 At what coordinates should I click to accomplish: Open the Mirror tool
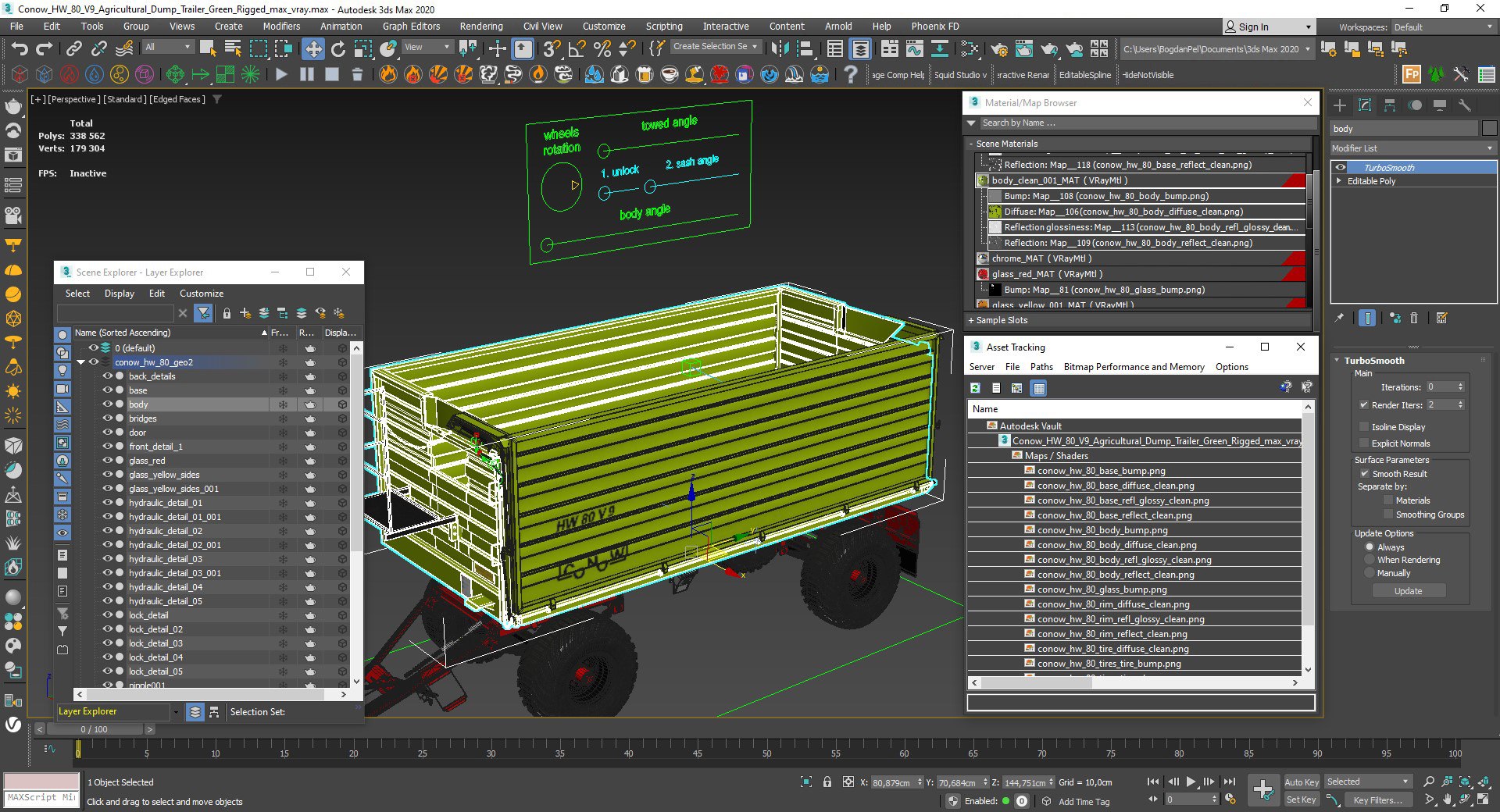779,49
